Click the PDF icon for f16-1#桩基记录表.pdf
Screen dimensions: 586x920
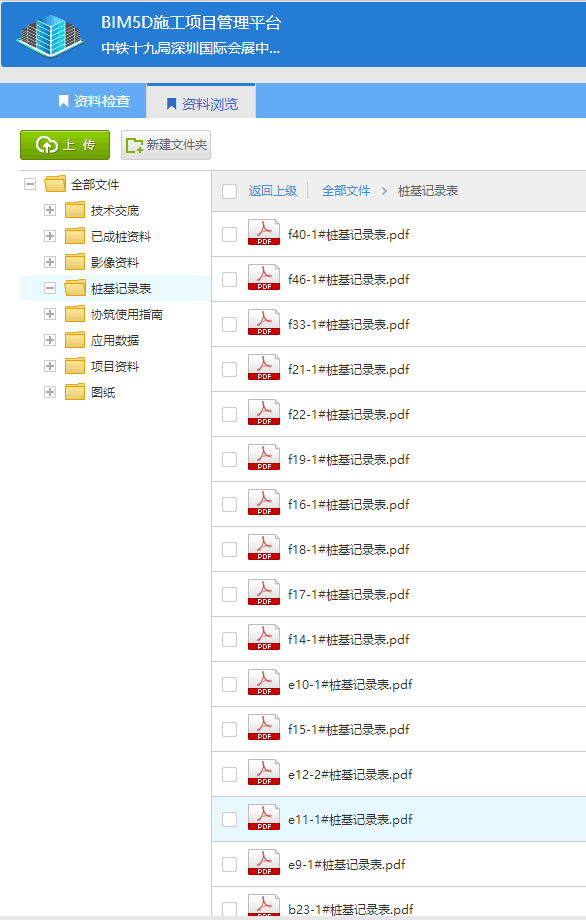(x=264, y=502)
